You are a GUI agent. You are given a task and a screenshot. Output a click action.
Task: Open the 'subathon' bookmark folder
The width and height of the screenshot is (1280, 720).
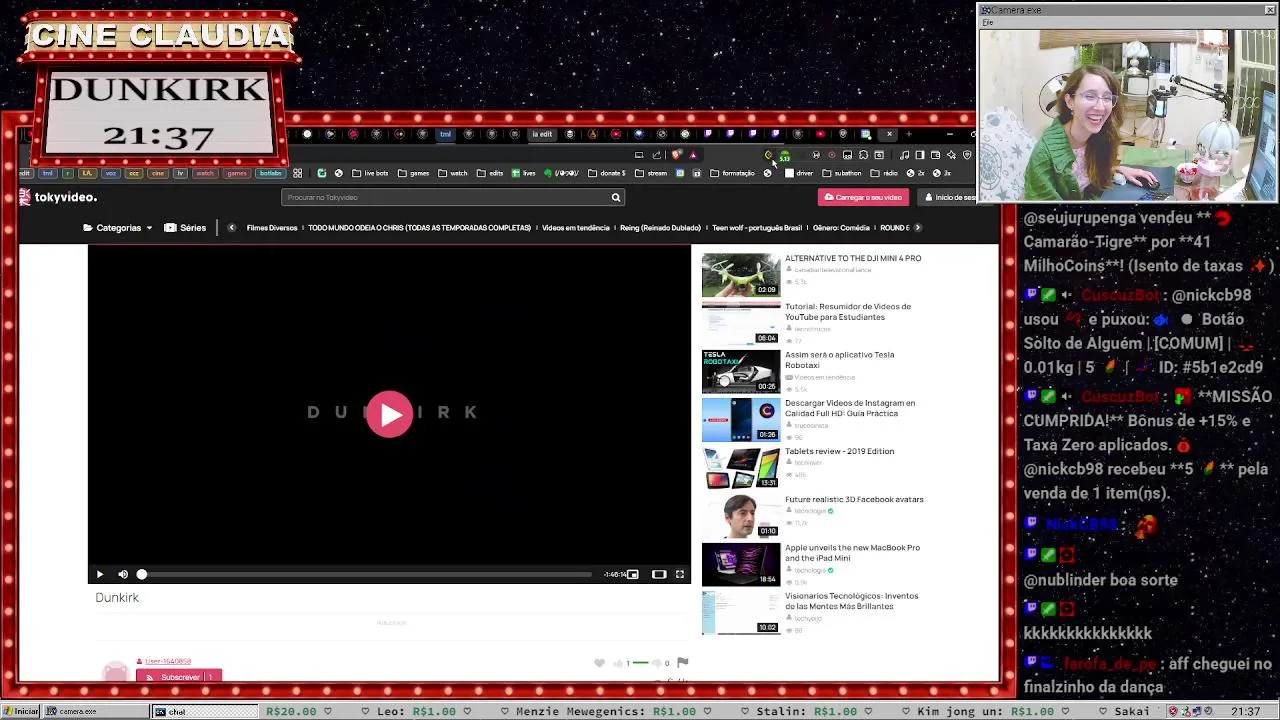point(842,173)
